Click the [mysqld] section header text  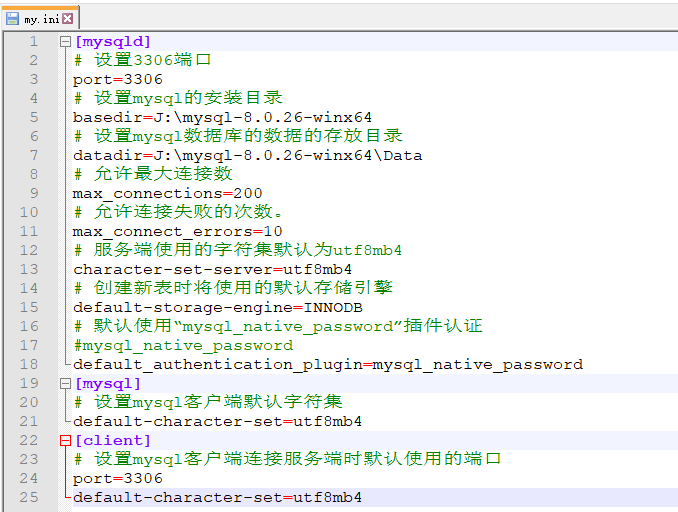[x=113, y=42]
